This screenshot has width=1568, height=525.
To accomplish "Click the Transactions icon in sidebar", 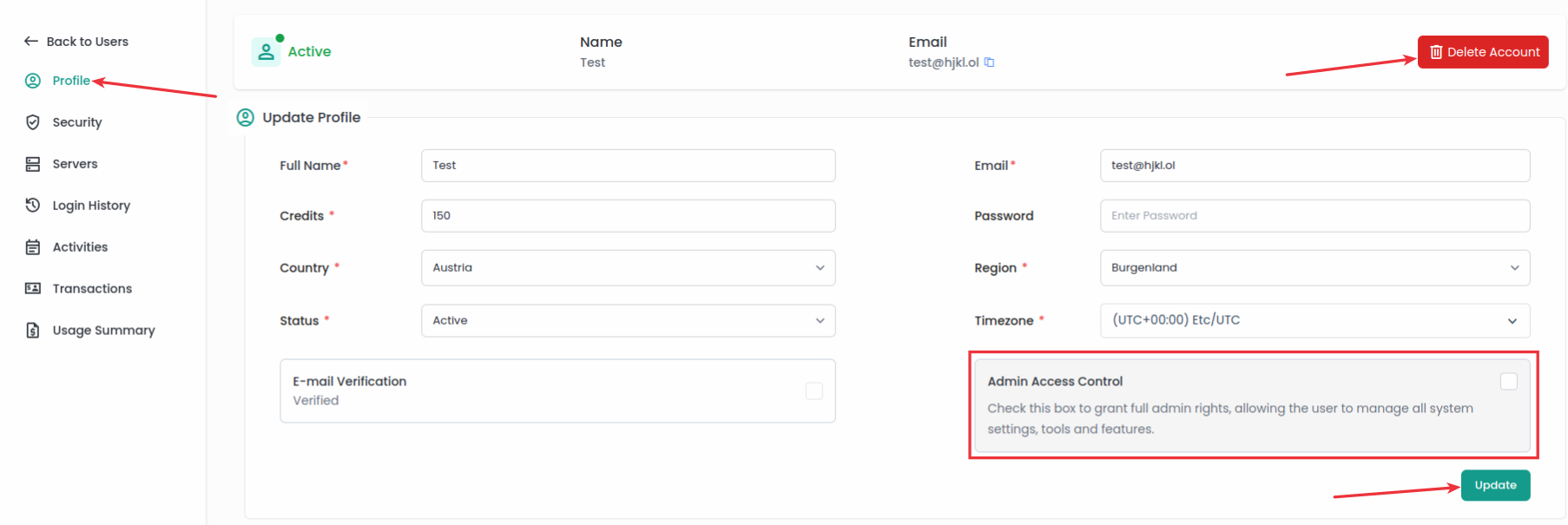I will [33, 289].
